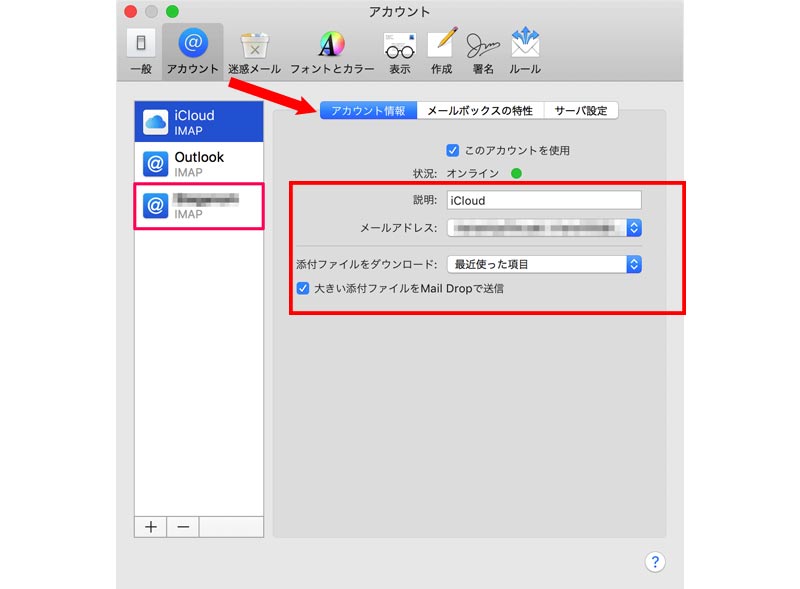
Task: Open the ルール rules preferences
Action: (525, 52)
